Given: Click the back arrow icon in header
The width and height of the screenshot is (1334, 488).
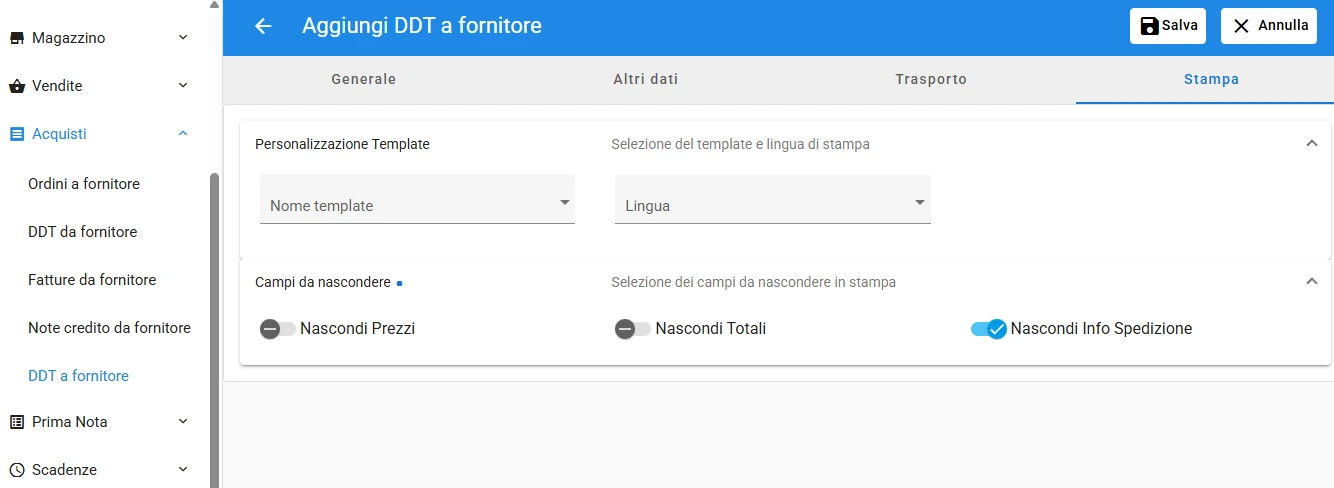Looking at the screenshot, I should 263,26.
